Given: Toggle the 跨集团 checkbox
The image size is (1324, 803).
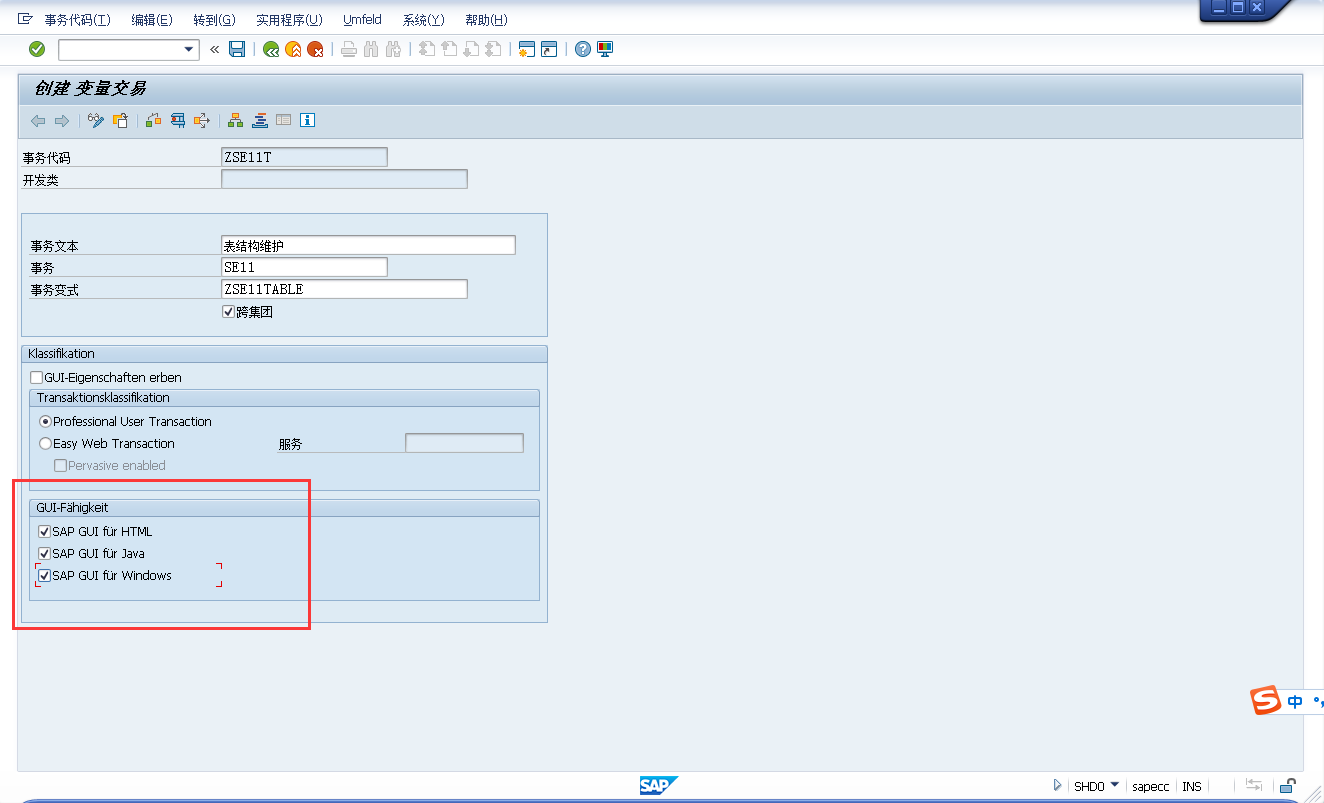Looking at the screenshot, I should point(228,311).
